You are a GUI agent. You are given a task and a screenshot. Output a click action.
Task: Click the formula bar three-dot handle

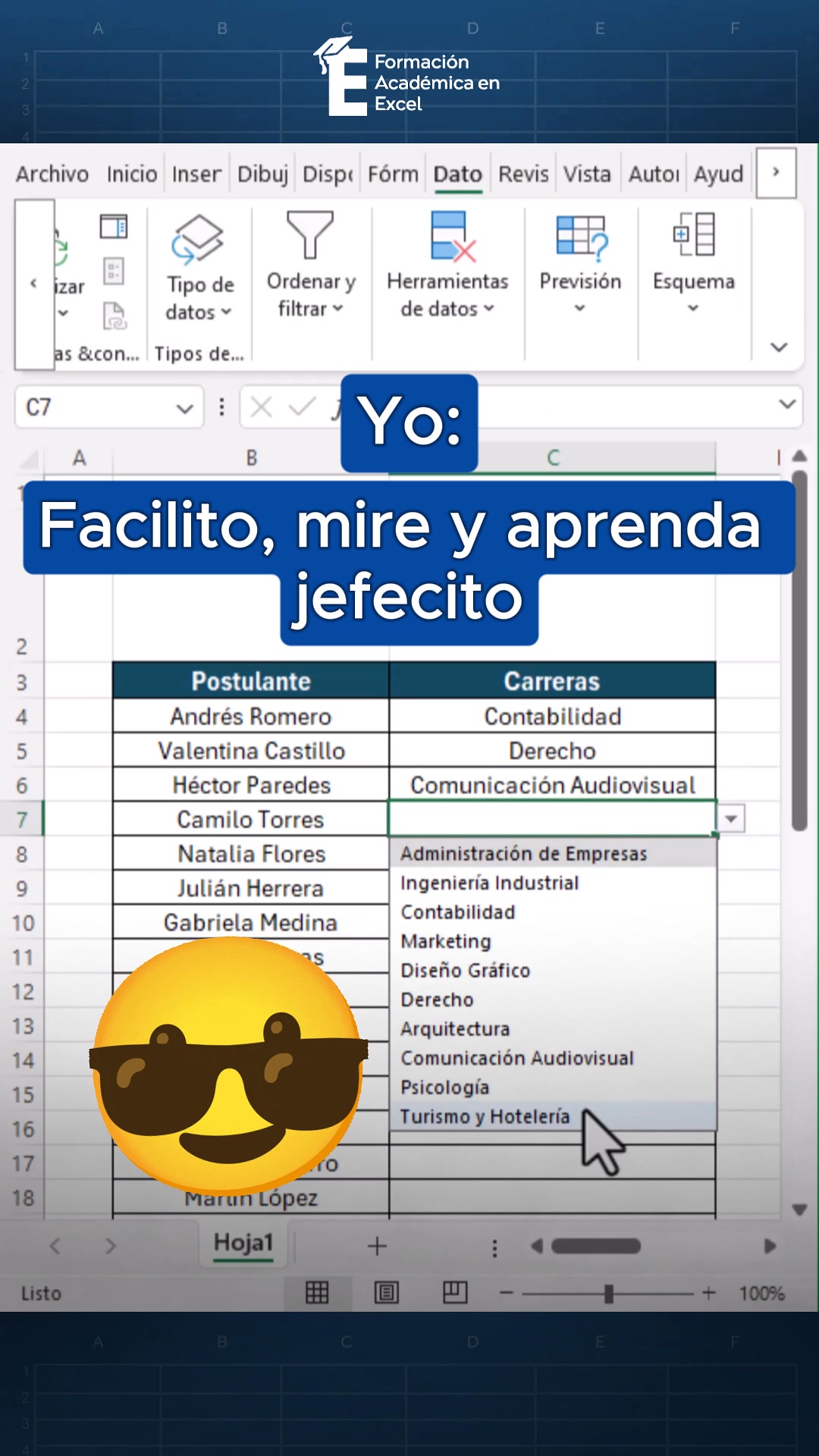click(221, 407)
